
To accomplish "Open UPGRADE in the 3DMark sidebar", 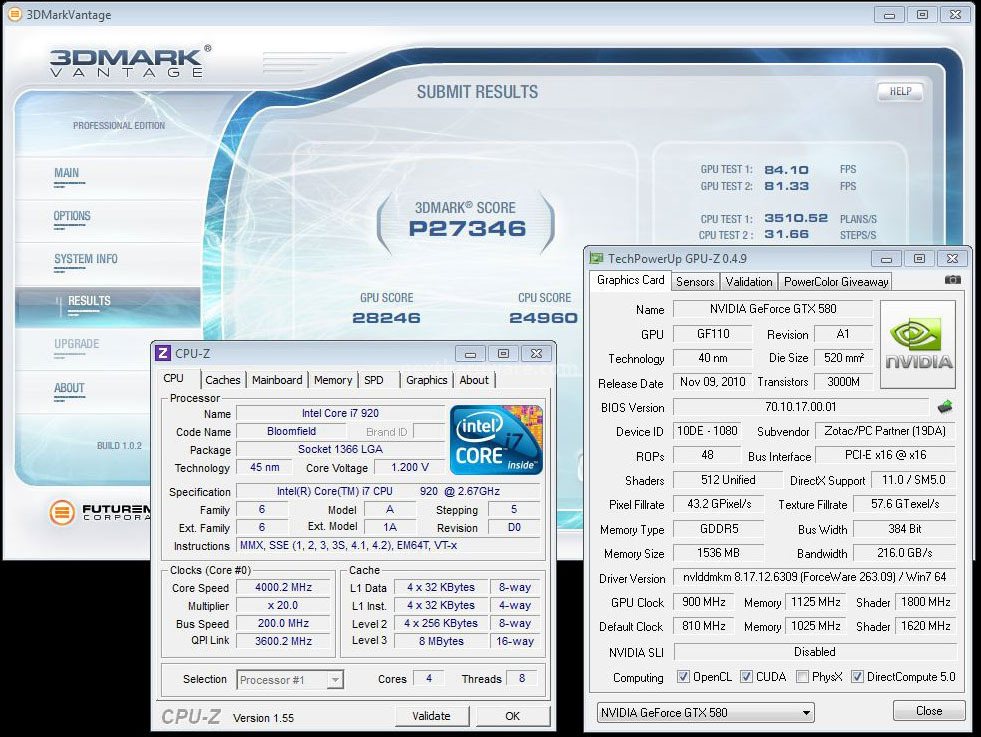I will pos(77,344).
